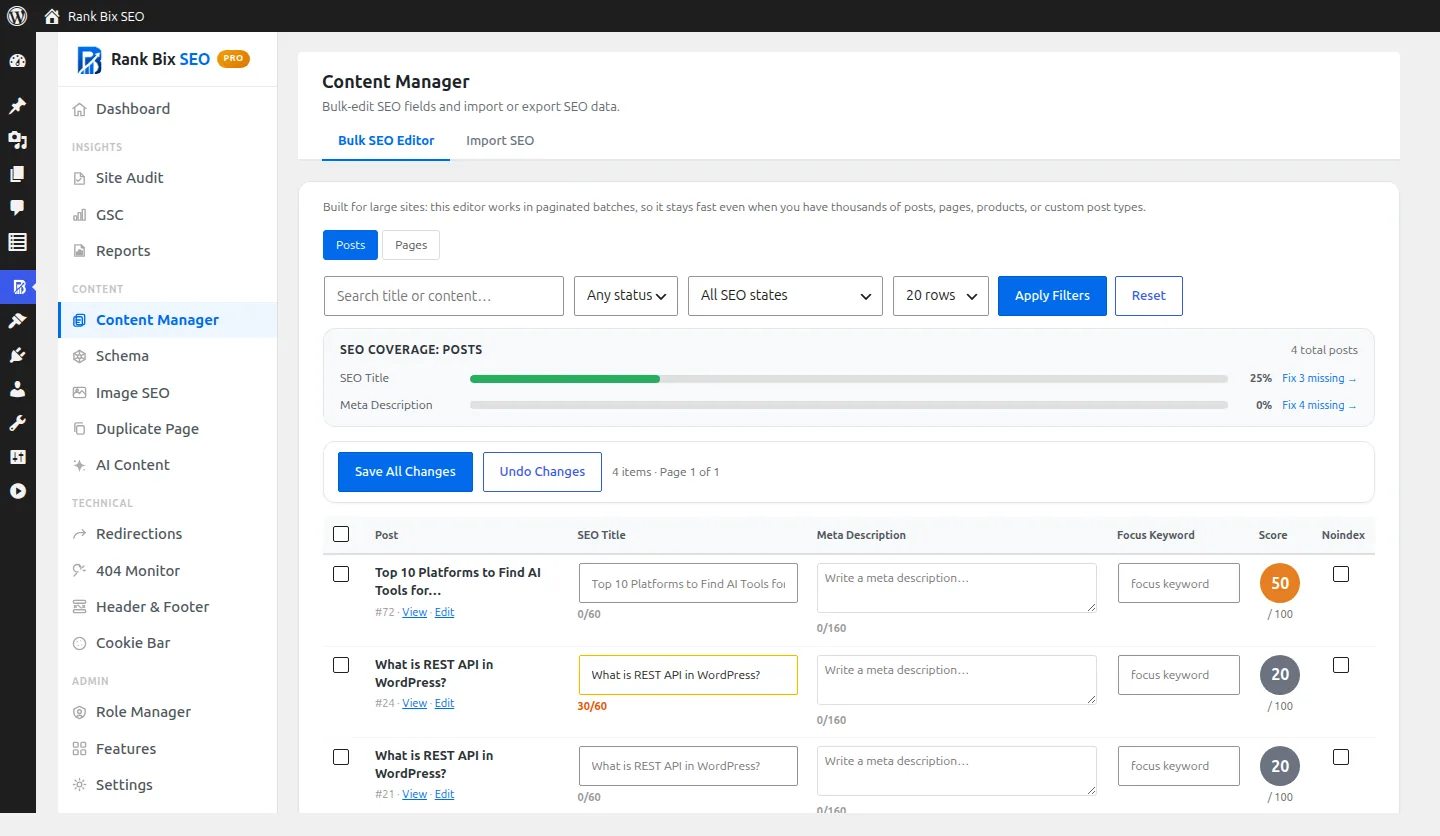The image size is (1440, 836).
Task: Click the Schema icon in the sidebar
Action: [x=80, y=356]
